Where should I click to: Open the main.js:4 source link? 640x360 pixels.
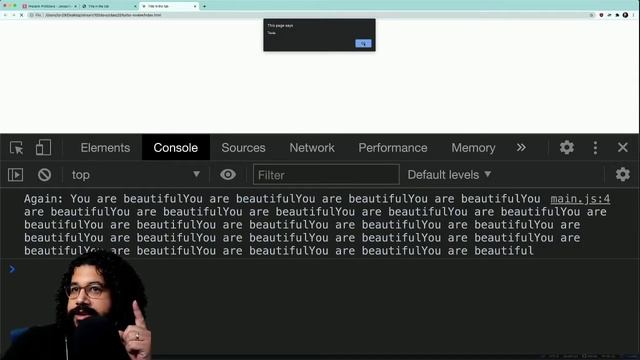coord(580,199)
